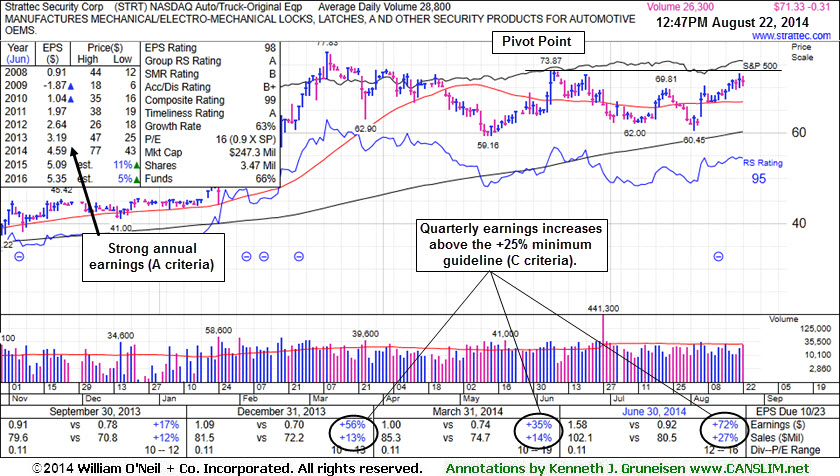Screen dimensions: 840x476
Task: Click the 58,600 volume label
Action: [219, 330]
